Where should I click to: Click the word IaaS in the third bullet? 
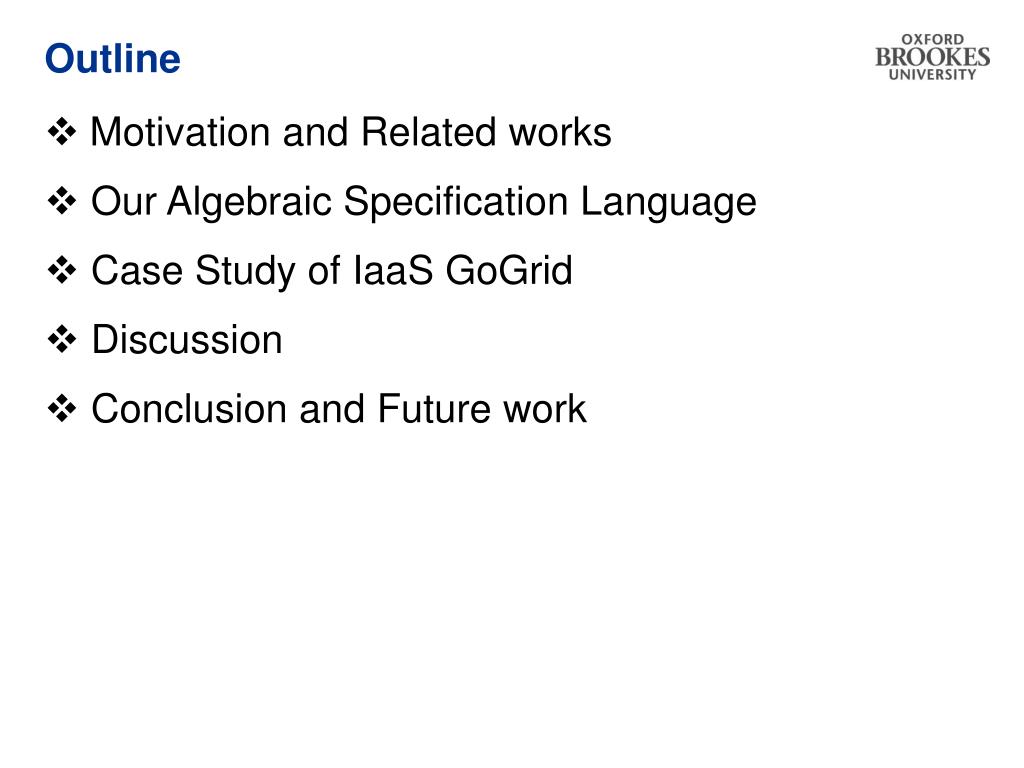392,270
